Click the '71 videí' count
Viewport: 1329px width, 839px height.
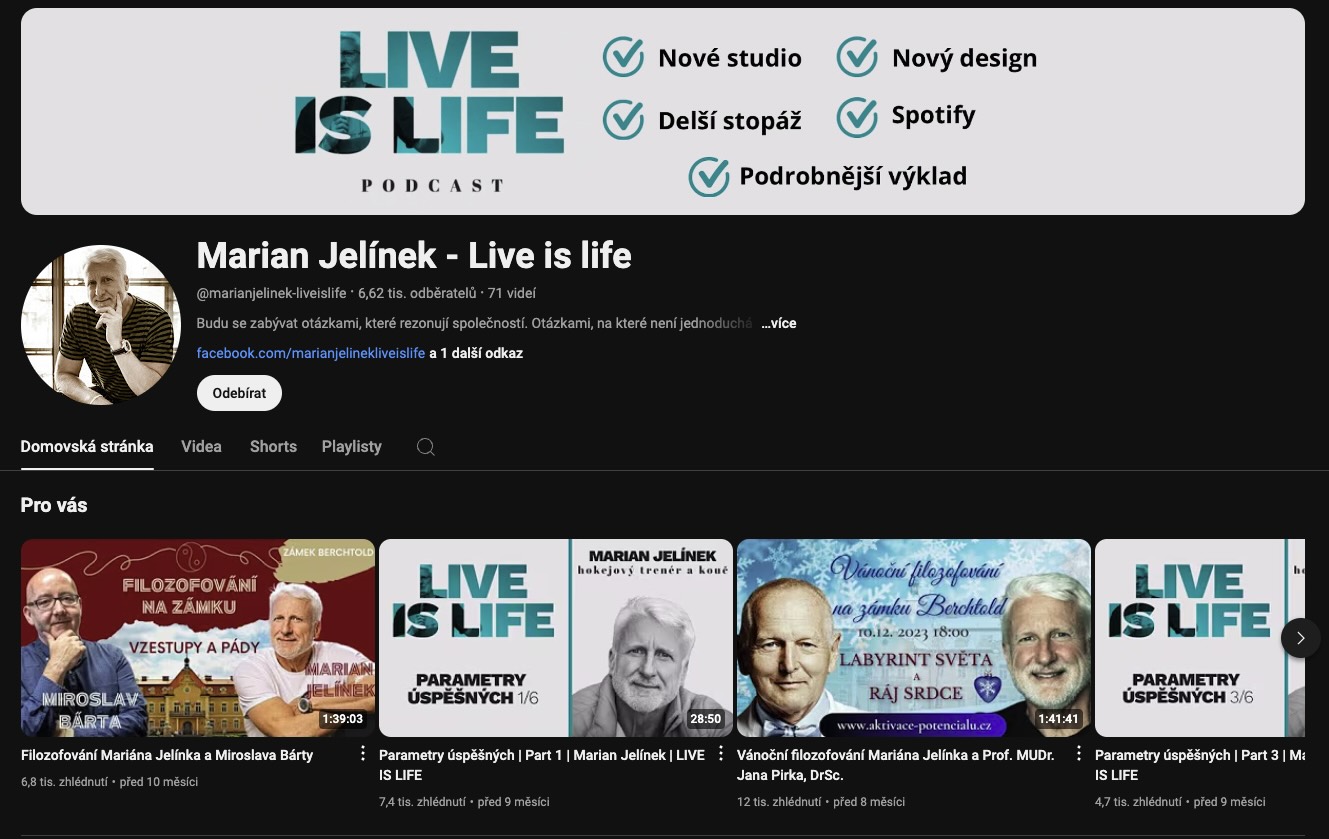(x=512, y=293)
